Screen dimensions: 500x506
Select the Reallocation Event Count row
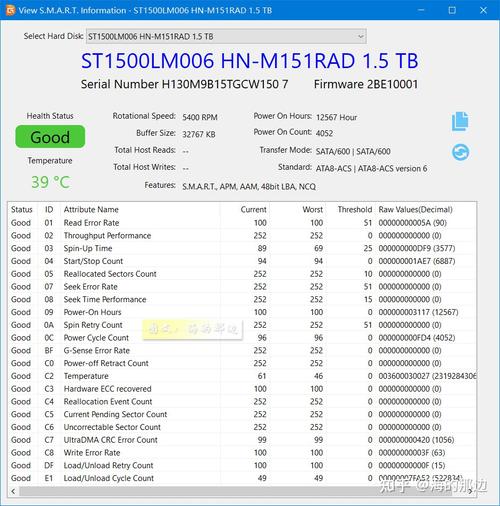(242, 402)
